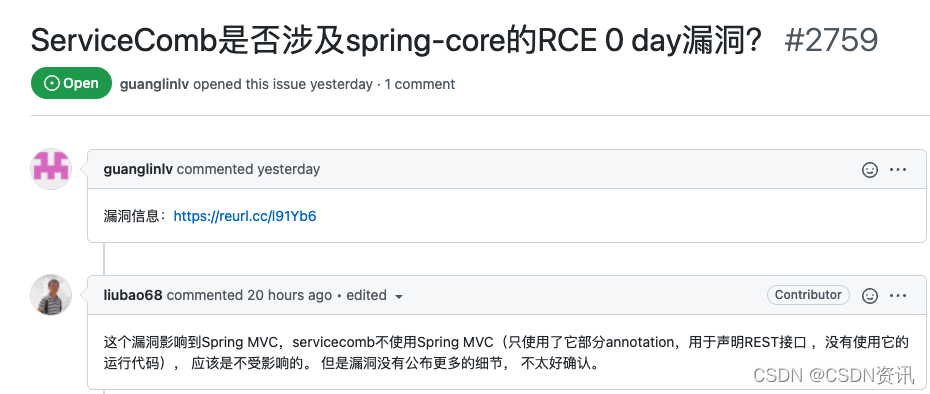Click the "20 hours ago" timestamp
The height and width of the screenshot is (394, 930).
(x=289, y=295)
